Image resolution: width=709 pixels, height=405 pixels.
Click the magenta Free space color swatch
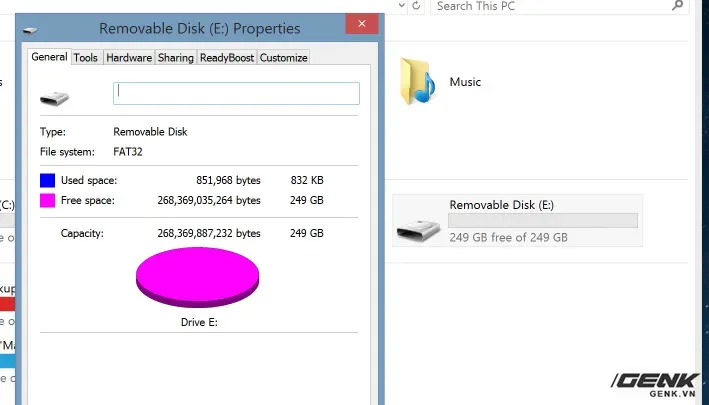tap(47, 200)
